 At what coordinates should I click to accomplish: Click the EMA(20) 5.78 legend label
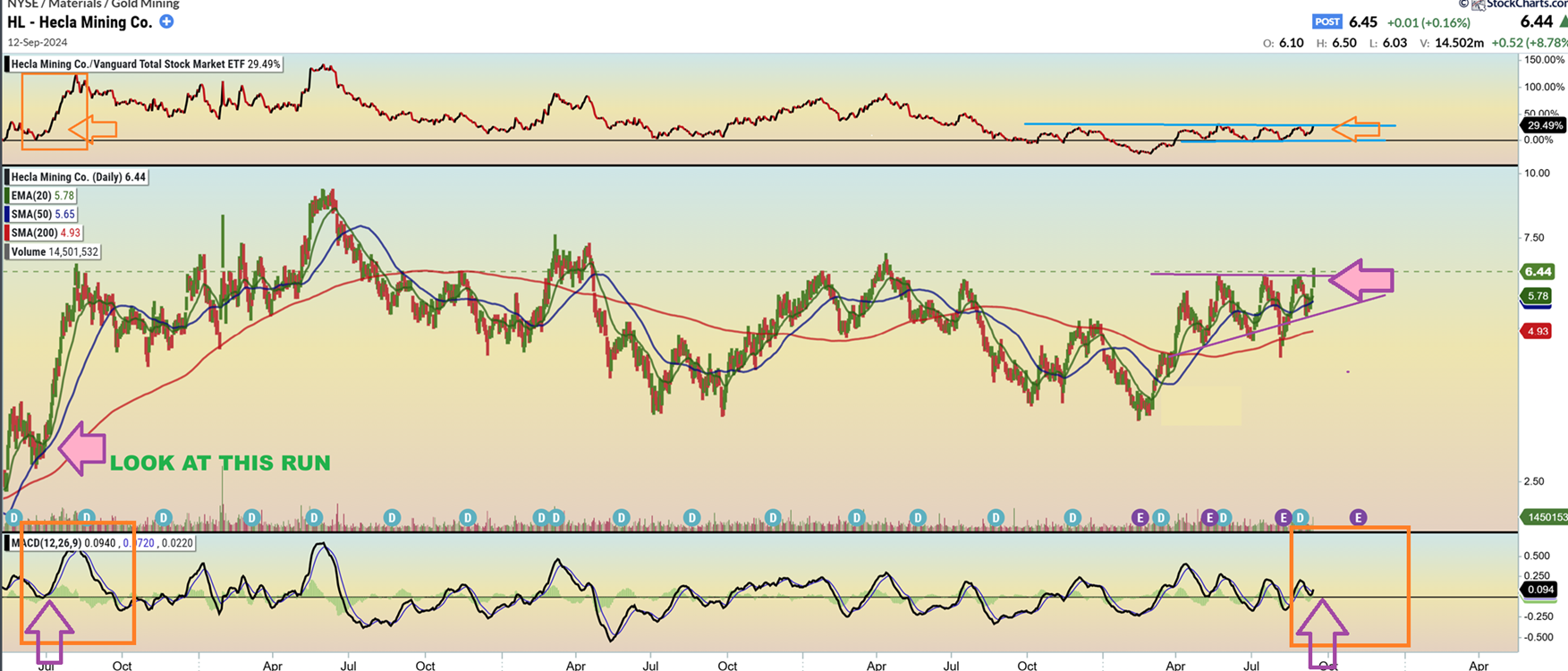pyautogui.click(x=41, y=196)
